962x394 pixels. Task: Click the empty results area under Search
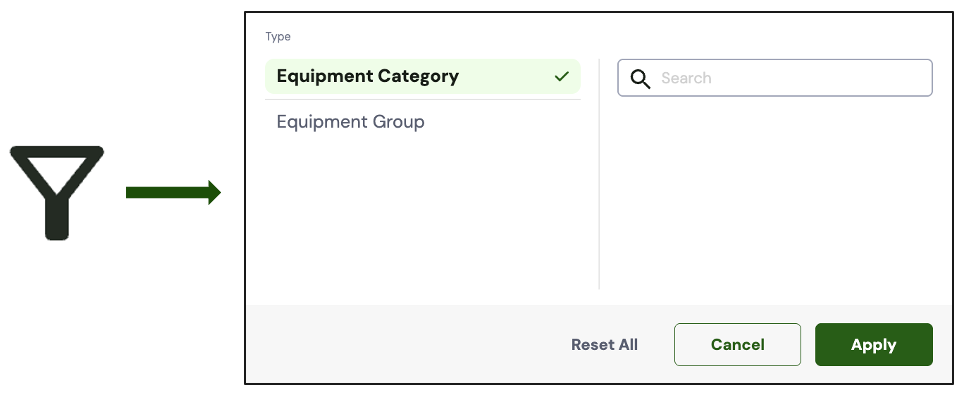coord(775,193)
